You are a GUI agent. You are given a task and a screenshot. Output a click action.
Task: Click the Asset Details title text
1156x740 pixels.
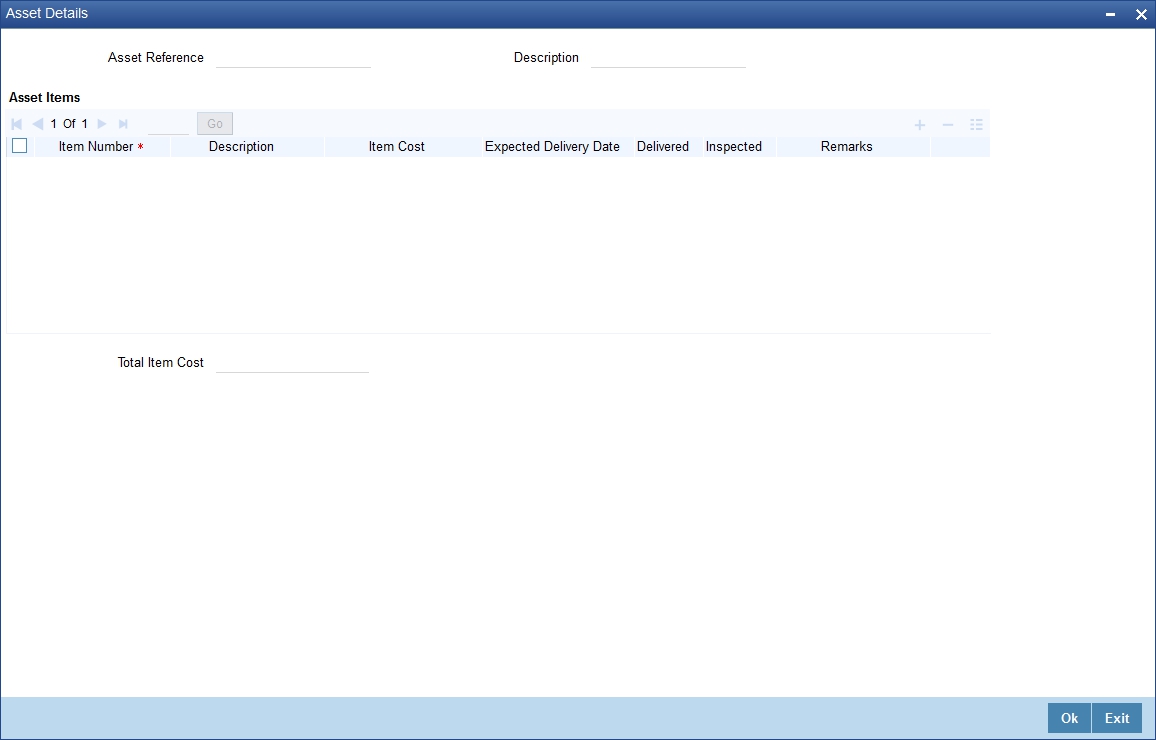47,13
